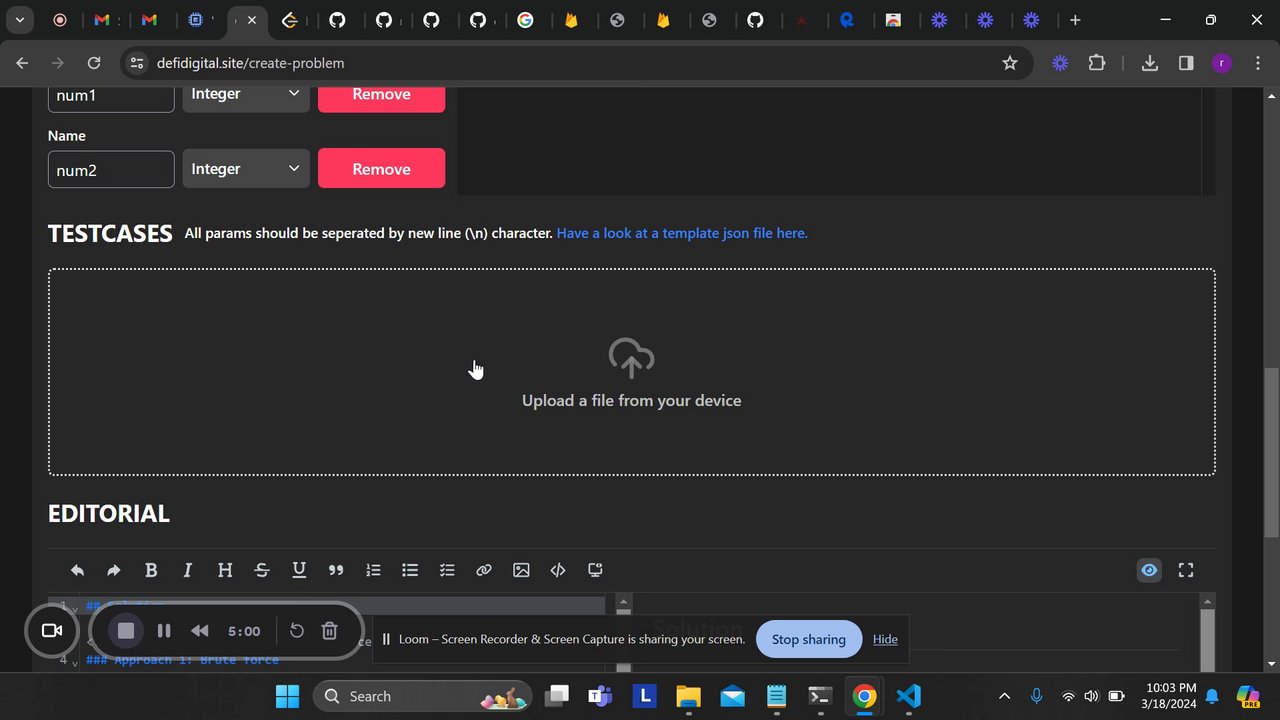Click the num2 name input field
This screenshot has width=1280, height=720.
(111, 170)
